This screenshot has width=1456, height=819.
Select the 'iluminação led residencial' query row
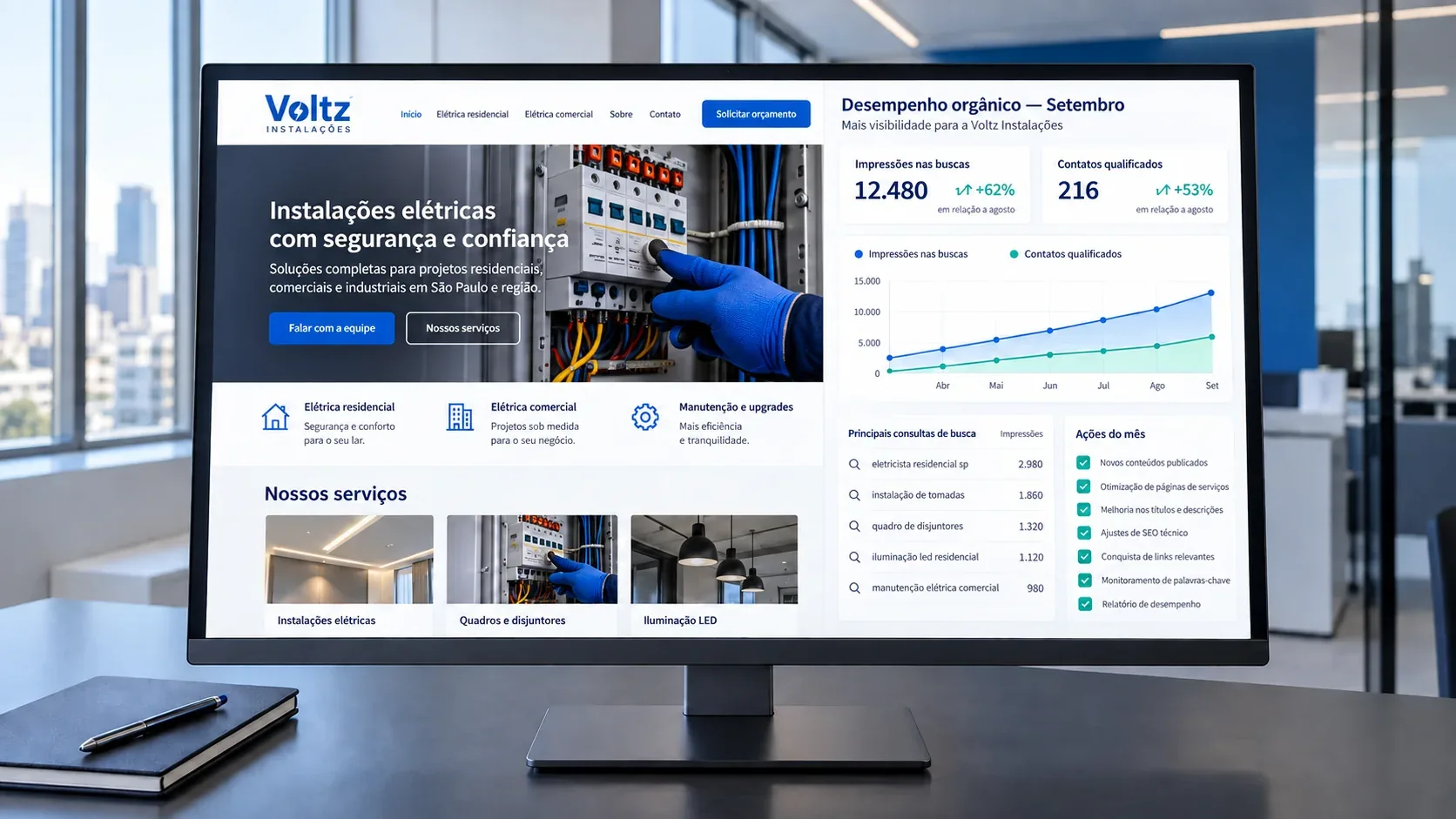coord(946,557)
